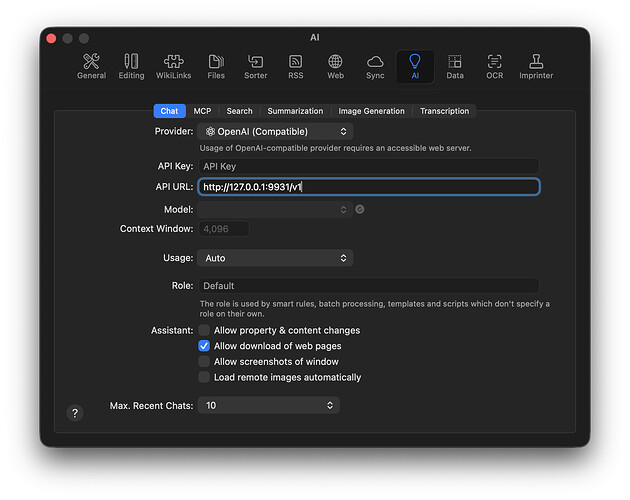Image resolution: width=630 pixels, height=500 pixels.
Task: Switch to the Image Generation tab
Action: point(371,111)
